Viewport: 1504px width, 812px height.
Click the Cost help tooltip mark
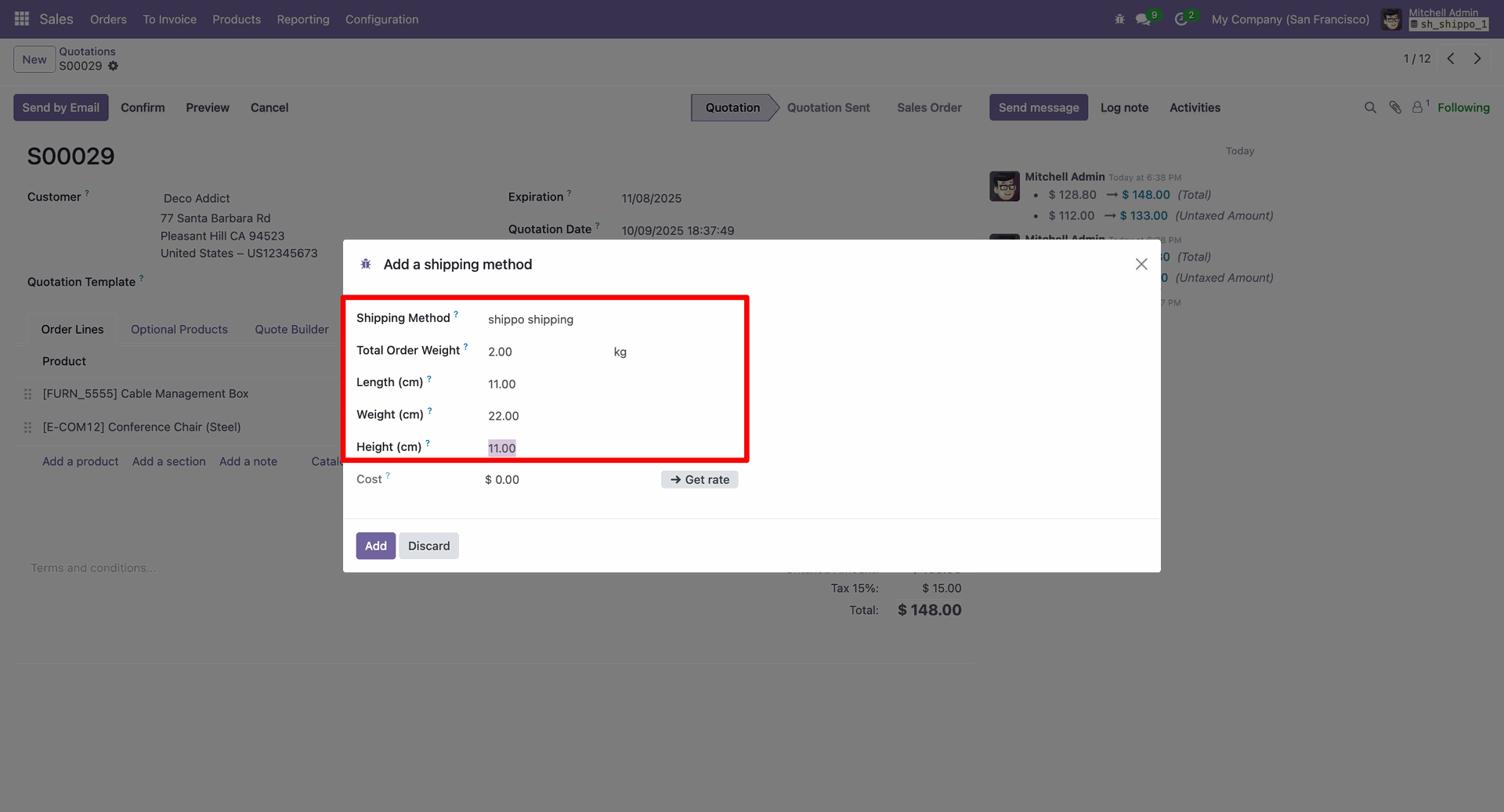pyautogui.click(x=388, y=475)
